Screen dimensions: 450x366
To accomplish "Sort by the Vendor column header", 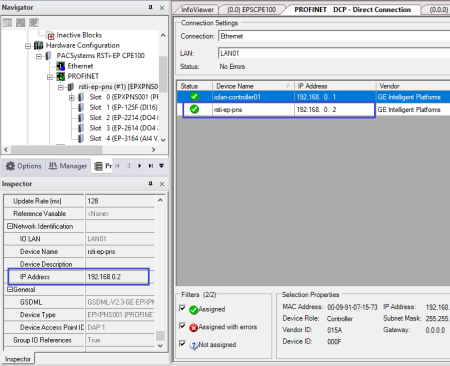I will [x=413, y=86].
